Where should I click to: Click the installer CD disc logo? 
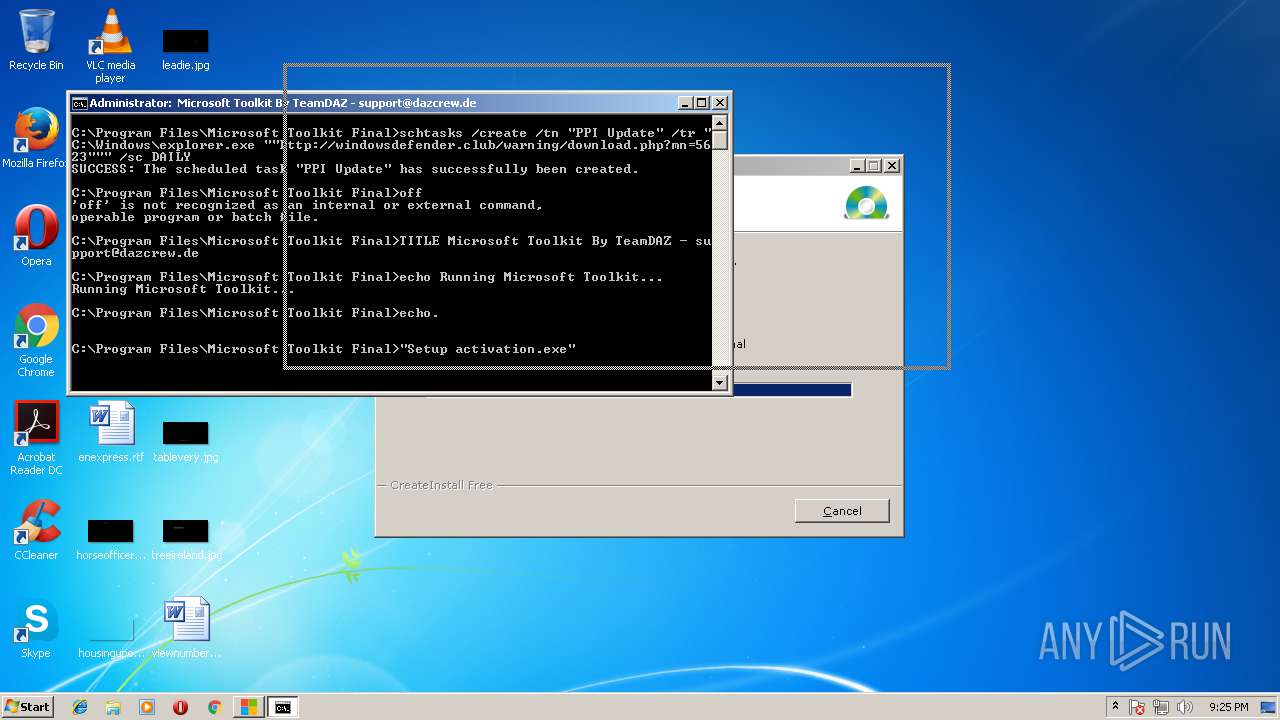[866, 203]
